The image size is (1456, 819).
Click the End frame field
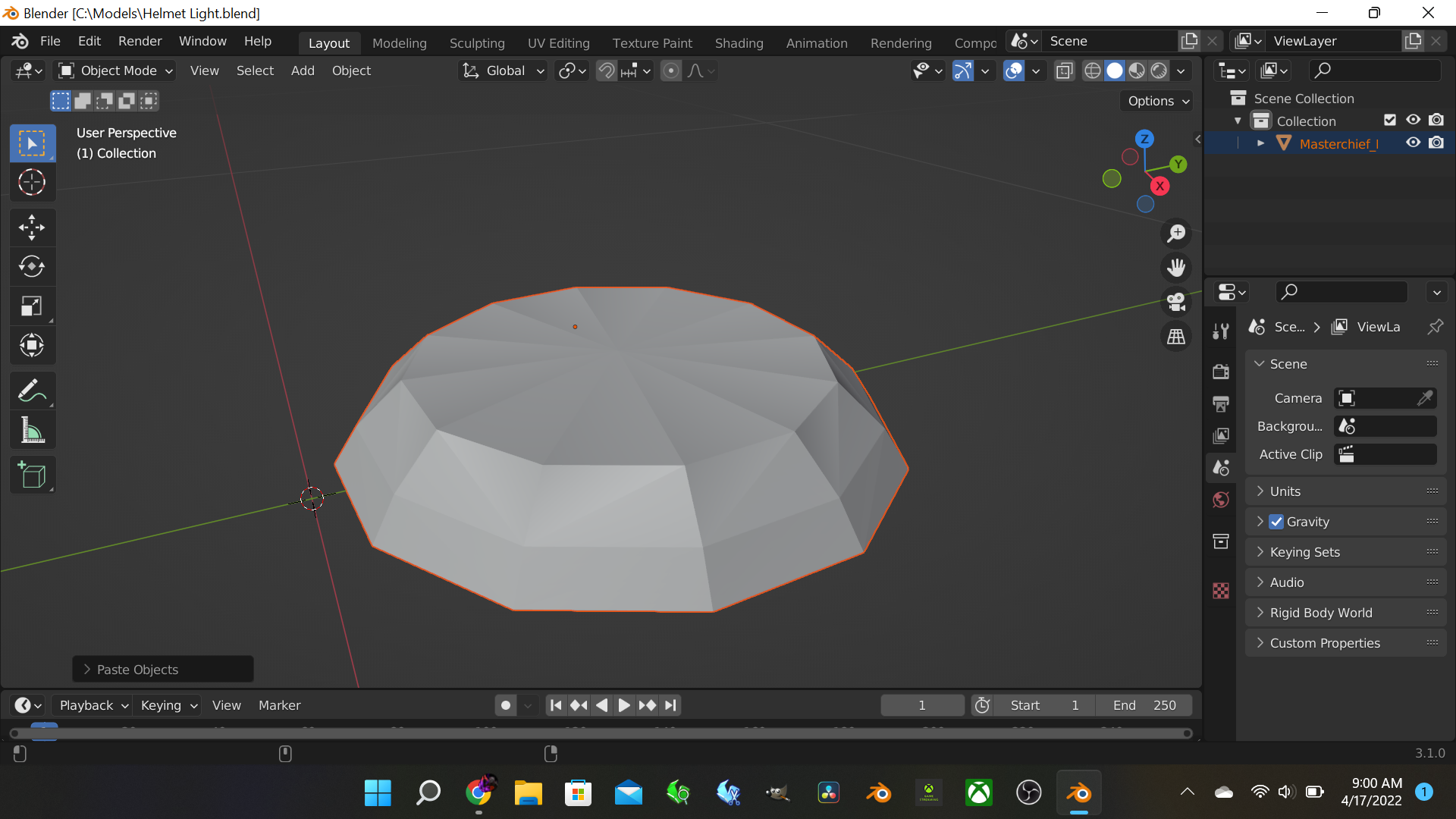click(1144, 705)
